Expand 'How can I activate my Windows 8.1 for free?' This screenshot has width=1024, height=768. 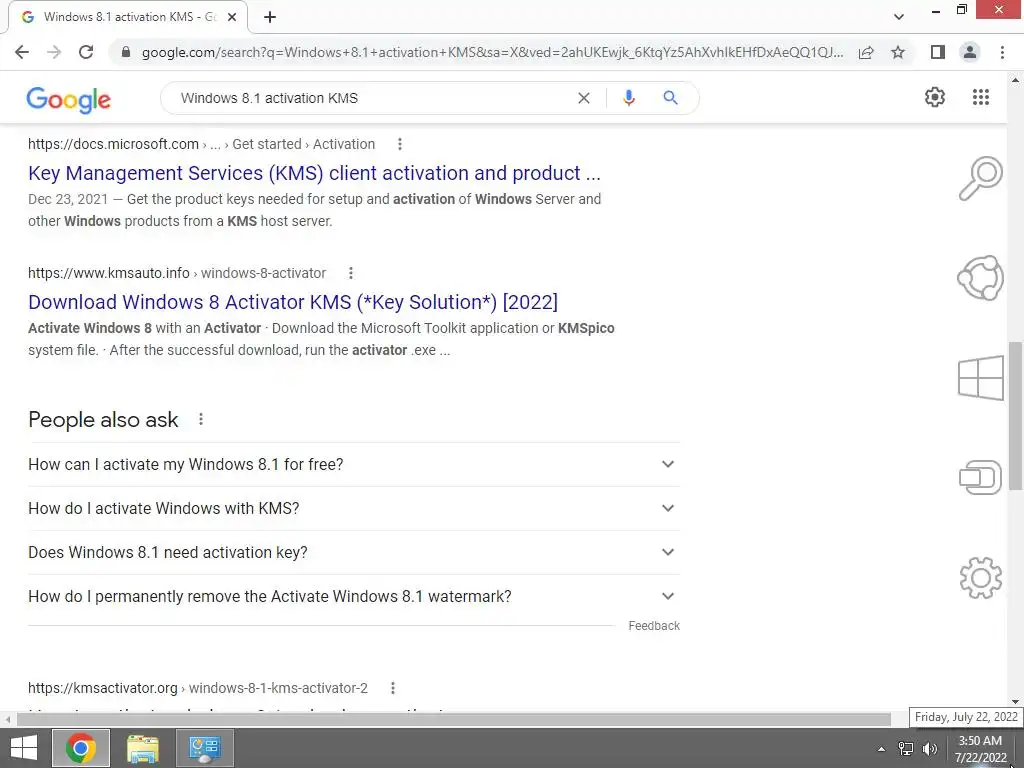click(x=354, y=464)
